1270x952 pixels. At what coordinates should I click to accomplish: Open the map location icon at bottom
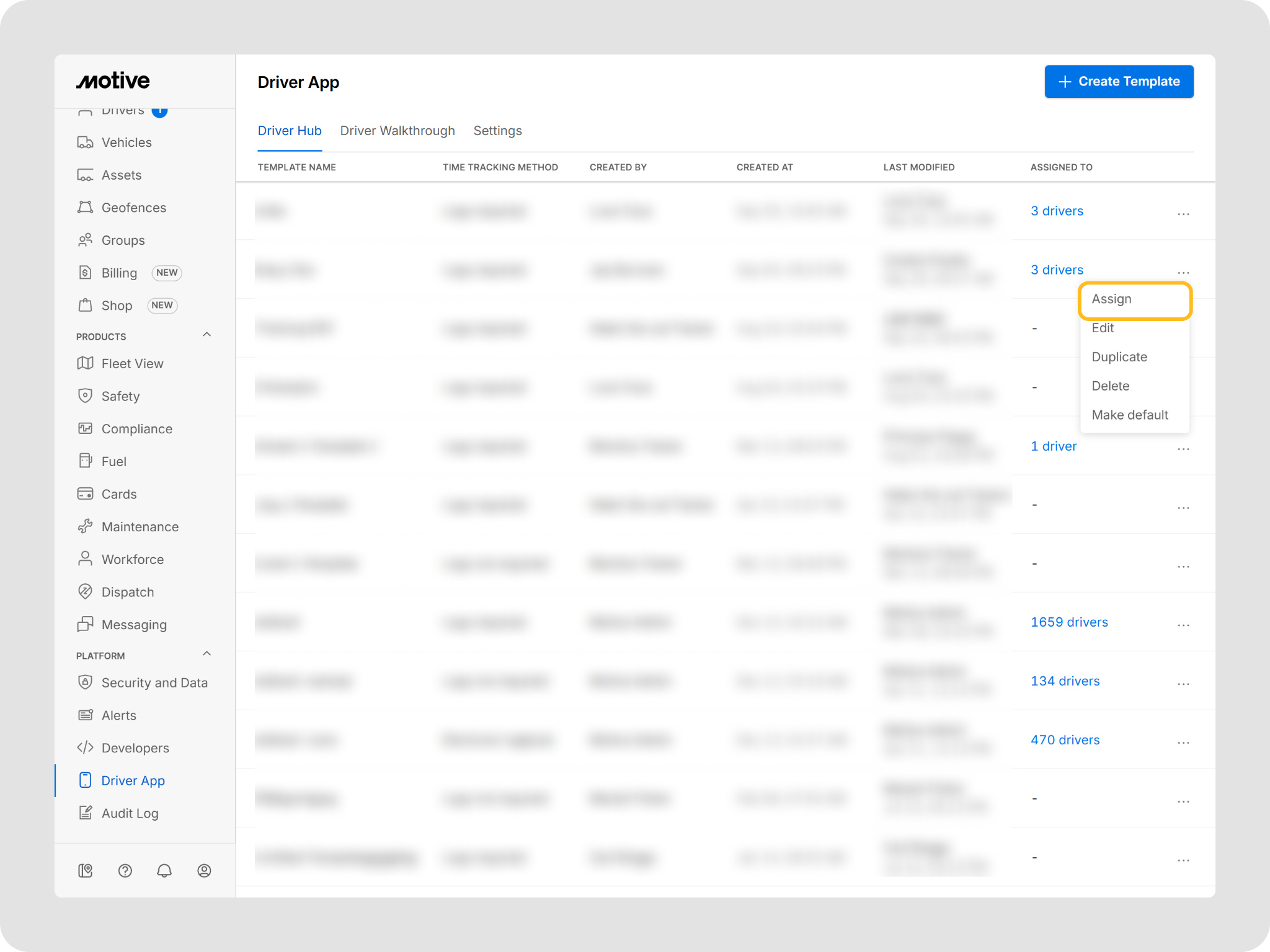pyautogui.click(x=85, y=871)
